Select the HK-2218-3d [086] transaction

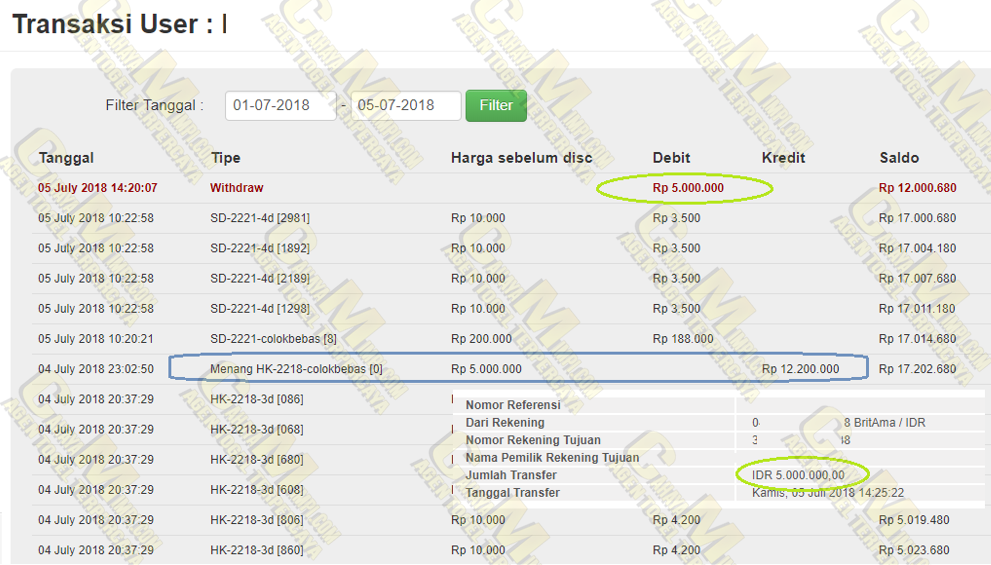(x=243, y=399)
